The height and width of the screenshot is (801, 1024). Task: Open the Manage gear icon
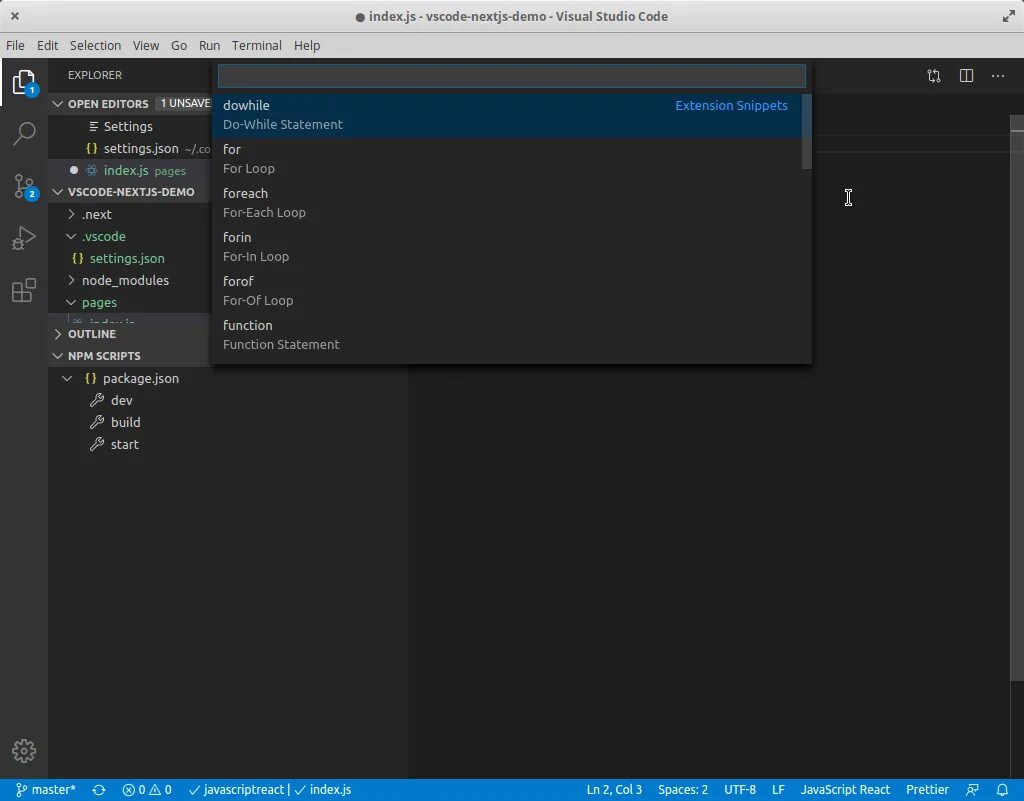click(x=24, y=751)
